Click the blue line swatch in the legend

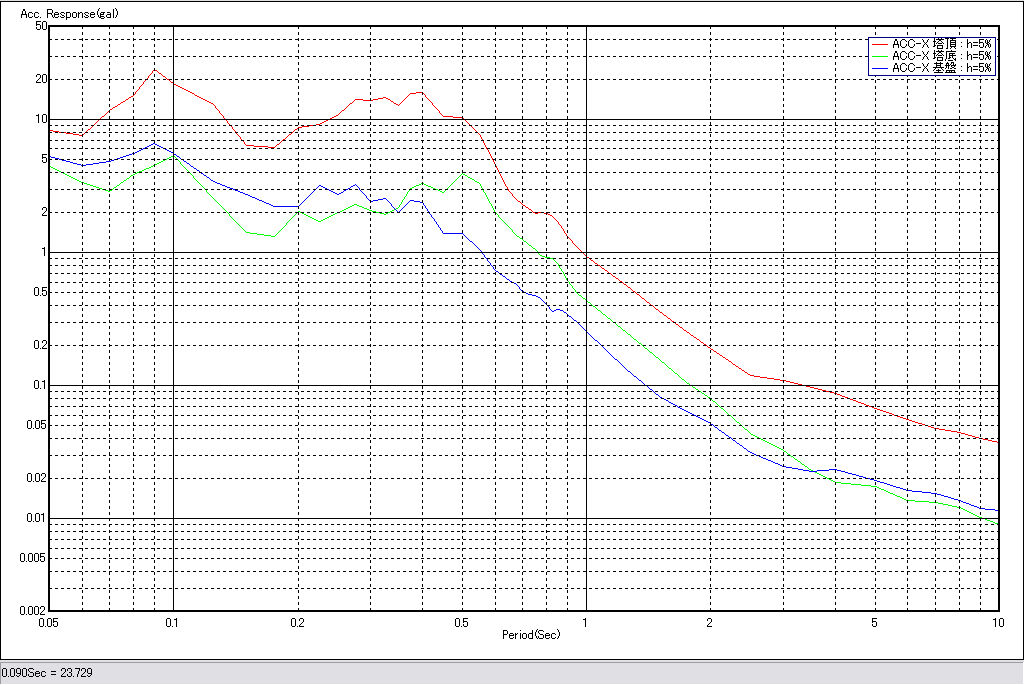[x=880, y=68]
